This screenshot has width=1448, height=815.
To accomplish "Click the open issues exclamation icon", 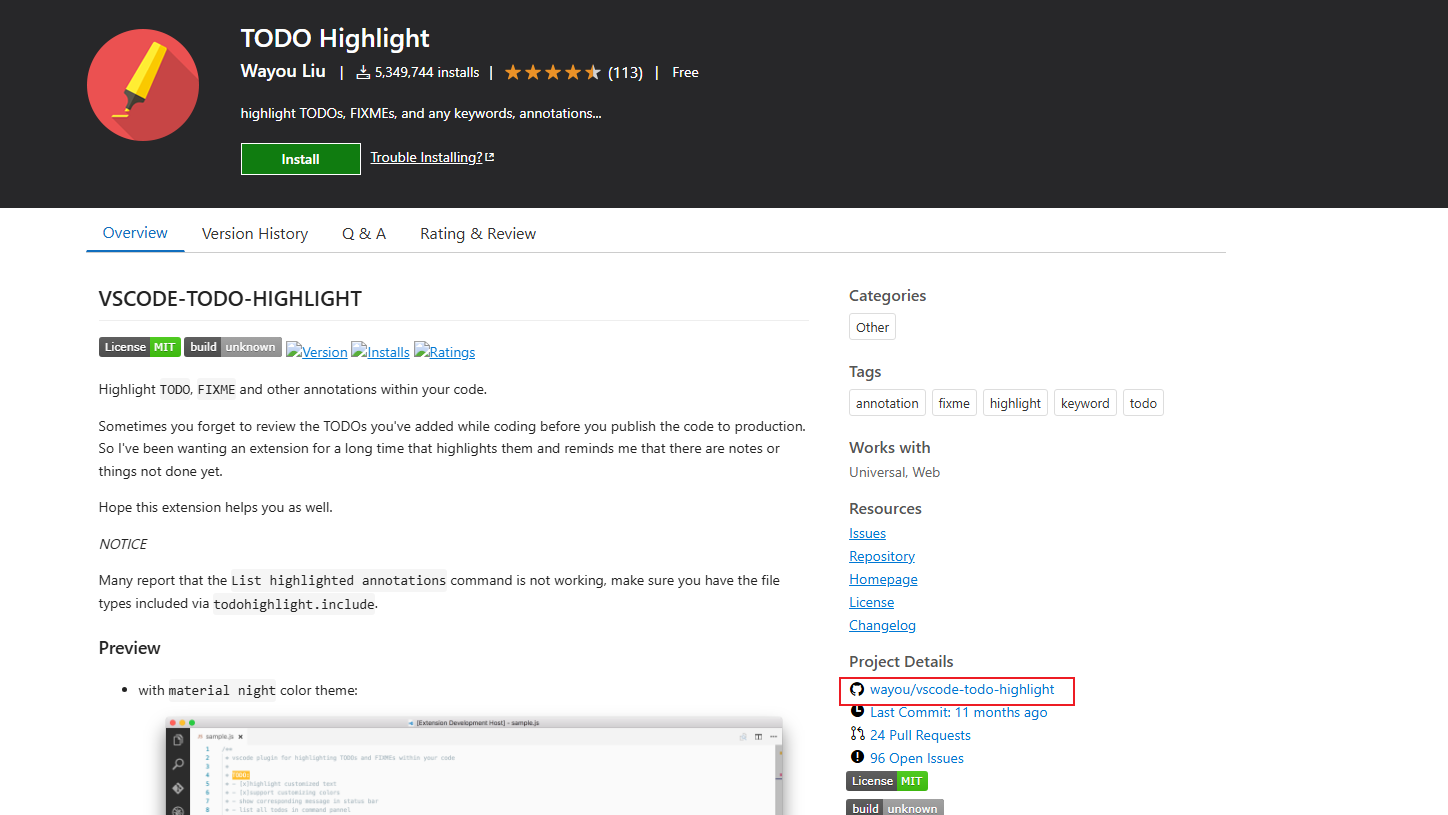I will coord(857,758).
